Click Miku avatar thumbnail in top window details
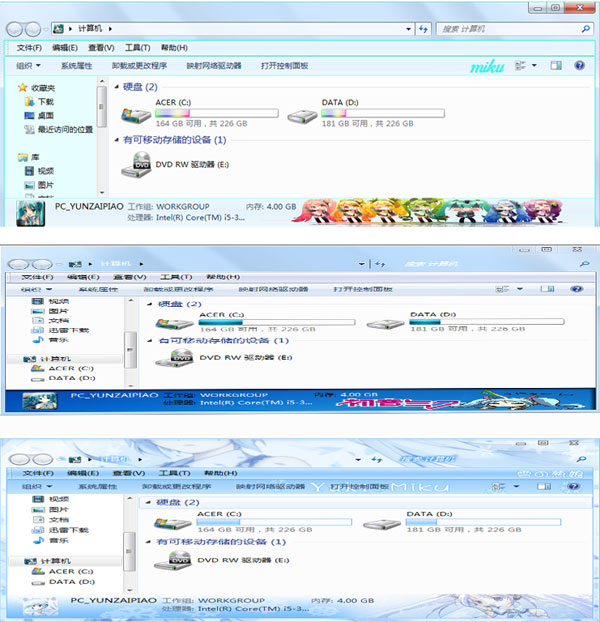This screenshot has height=622, width=600. 31,213
